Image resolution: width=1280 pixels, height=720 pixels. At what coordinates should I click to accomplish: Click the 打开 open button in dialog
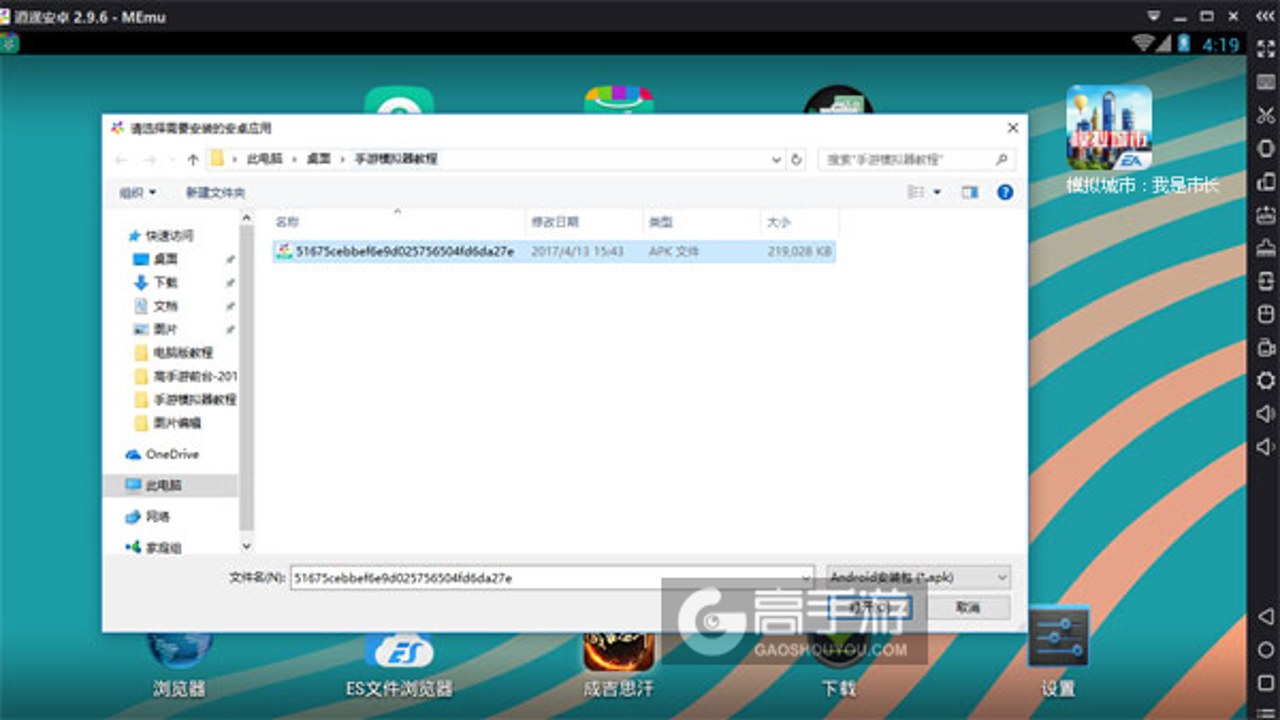[871, 607]
